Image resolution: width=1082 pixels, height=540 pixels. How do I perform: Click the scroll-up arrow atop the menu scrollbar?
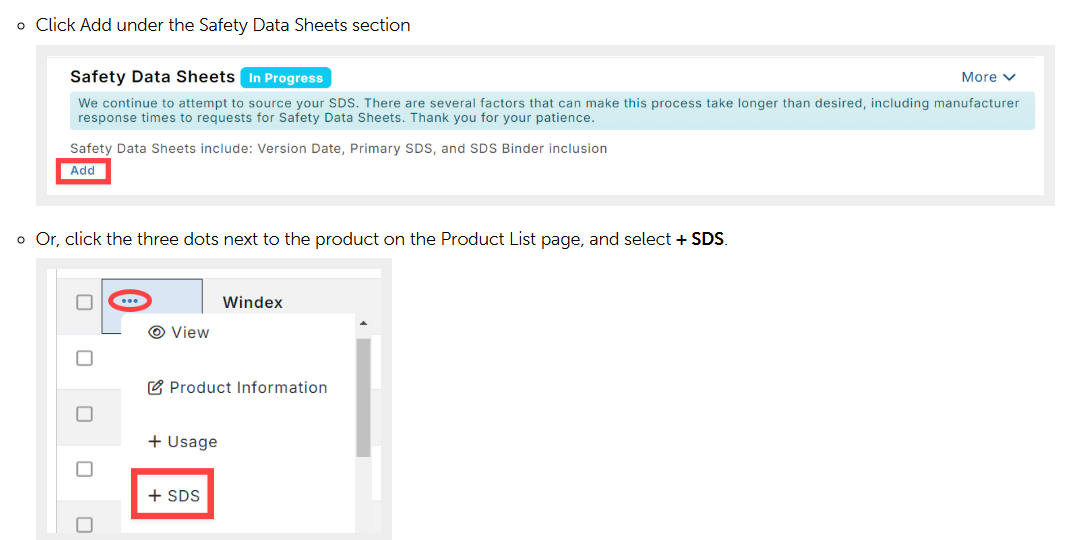coord(364,323)
